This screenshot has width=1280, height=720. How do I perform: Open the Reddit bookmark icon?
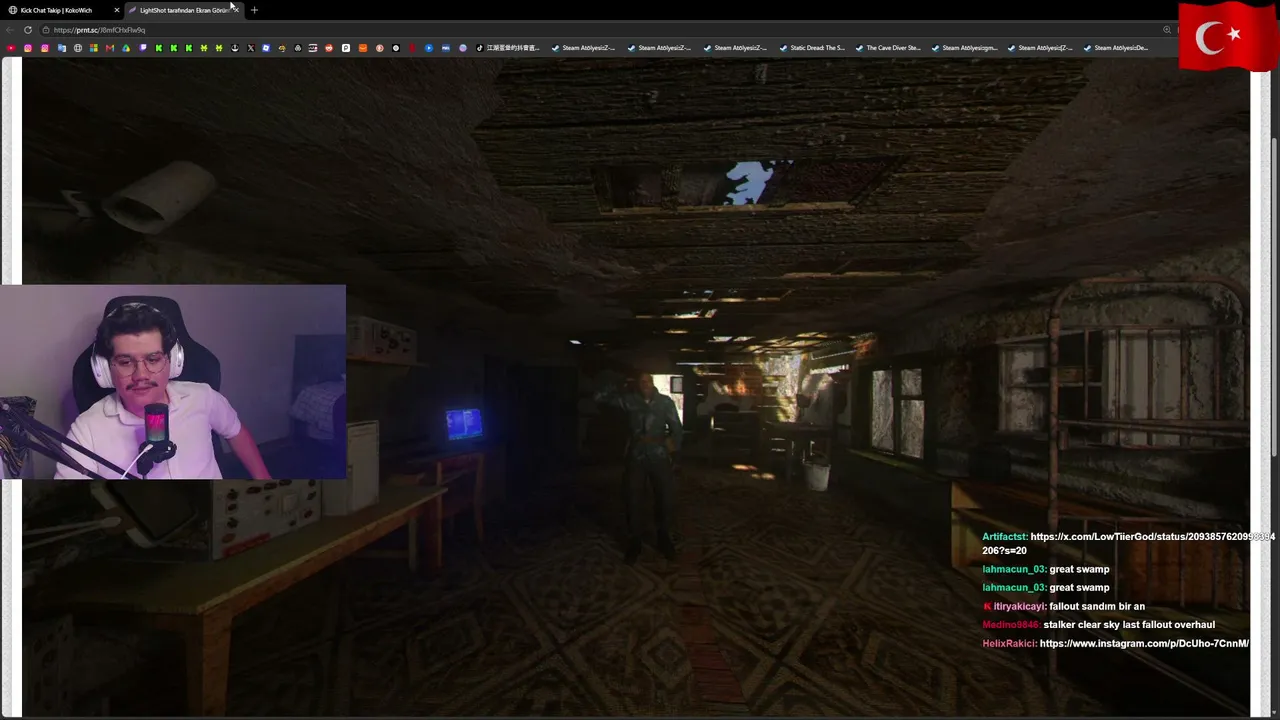(x=329, y=48)
